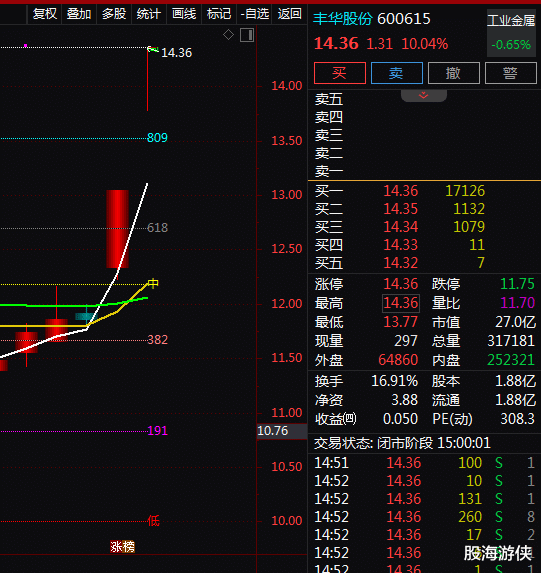
Task: Select 买一 price 14.36
Action: click(401, 191)
